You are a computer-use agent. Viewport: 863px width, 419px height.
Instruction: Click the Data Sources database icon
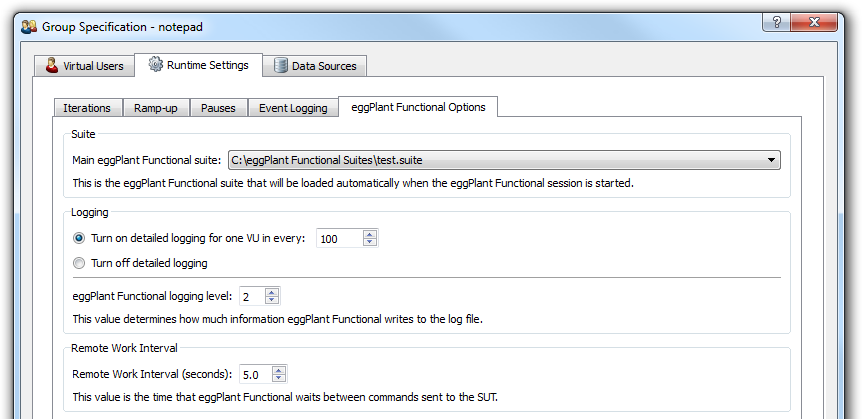click(281, 66)
